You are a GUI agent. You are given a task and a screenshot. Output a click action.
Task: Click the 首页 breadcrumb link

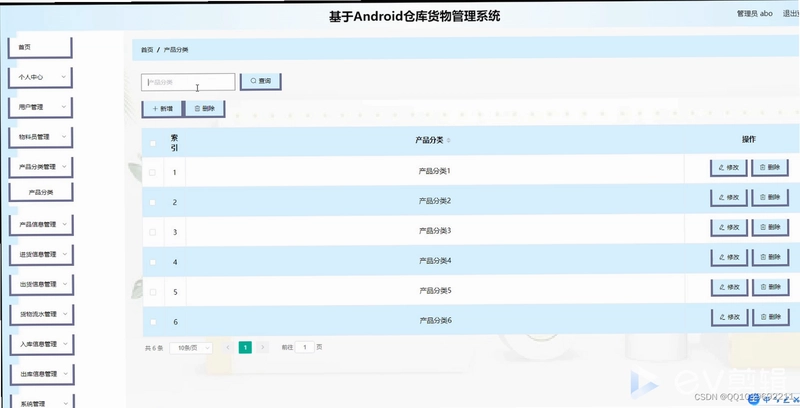click(147, 50)
